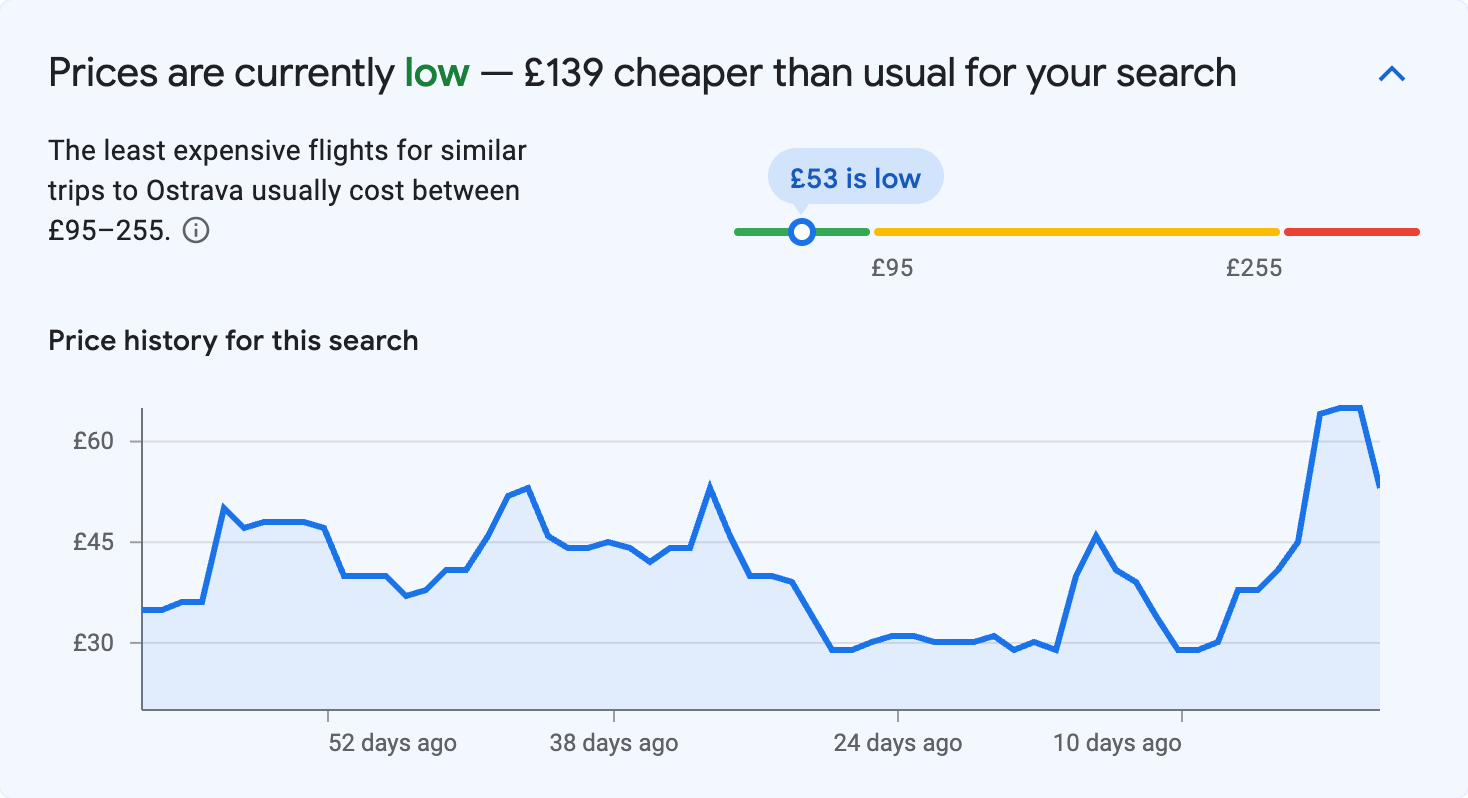Click the circular info icon beside £95–255

(197, 231)
